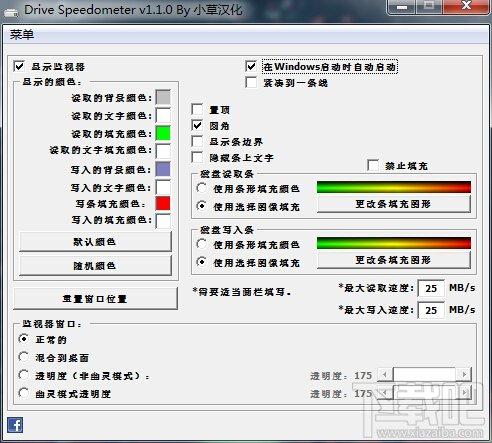Click the Drive Speedometer title bar icon
This screenshot has height=443, width=492.
tap(11, 13)
